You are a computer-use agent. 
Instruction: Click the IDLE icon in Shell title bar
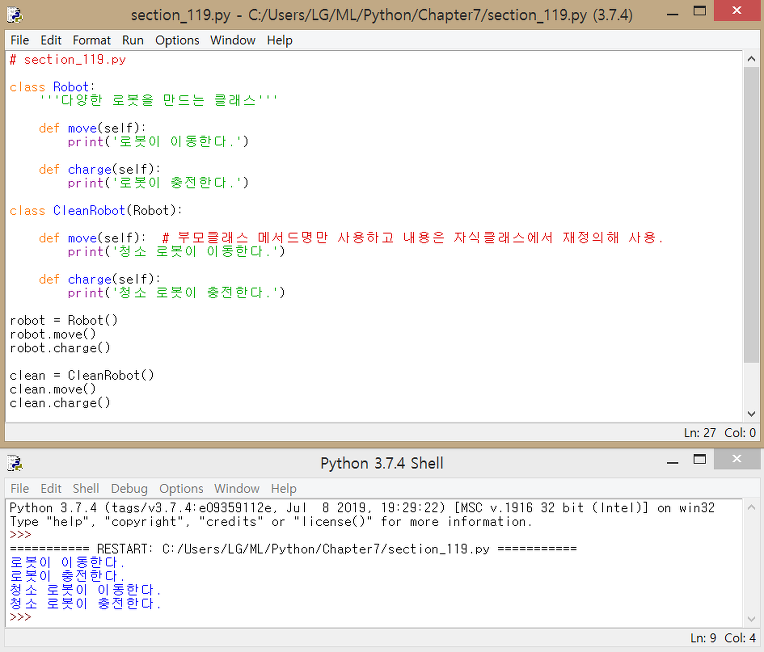pos(15,463)
